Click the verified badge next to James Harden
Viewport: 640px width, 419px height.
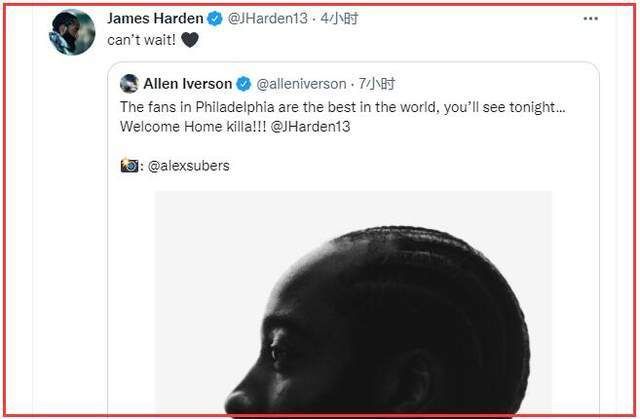point(215,19)
